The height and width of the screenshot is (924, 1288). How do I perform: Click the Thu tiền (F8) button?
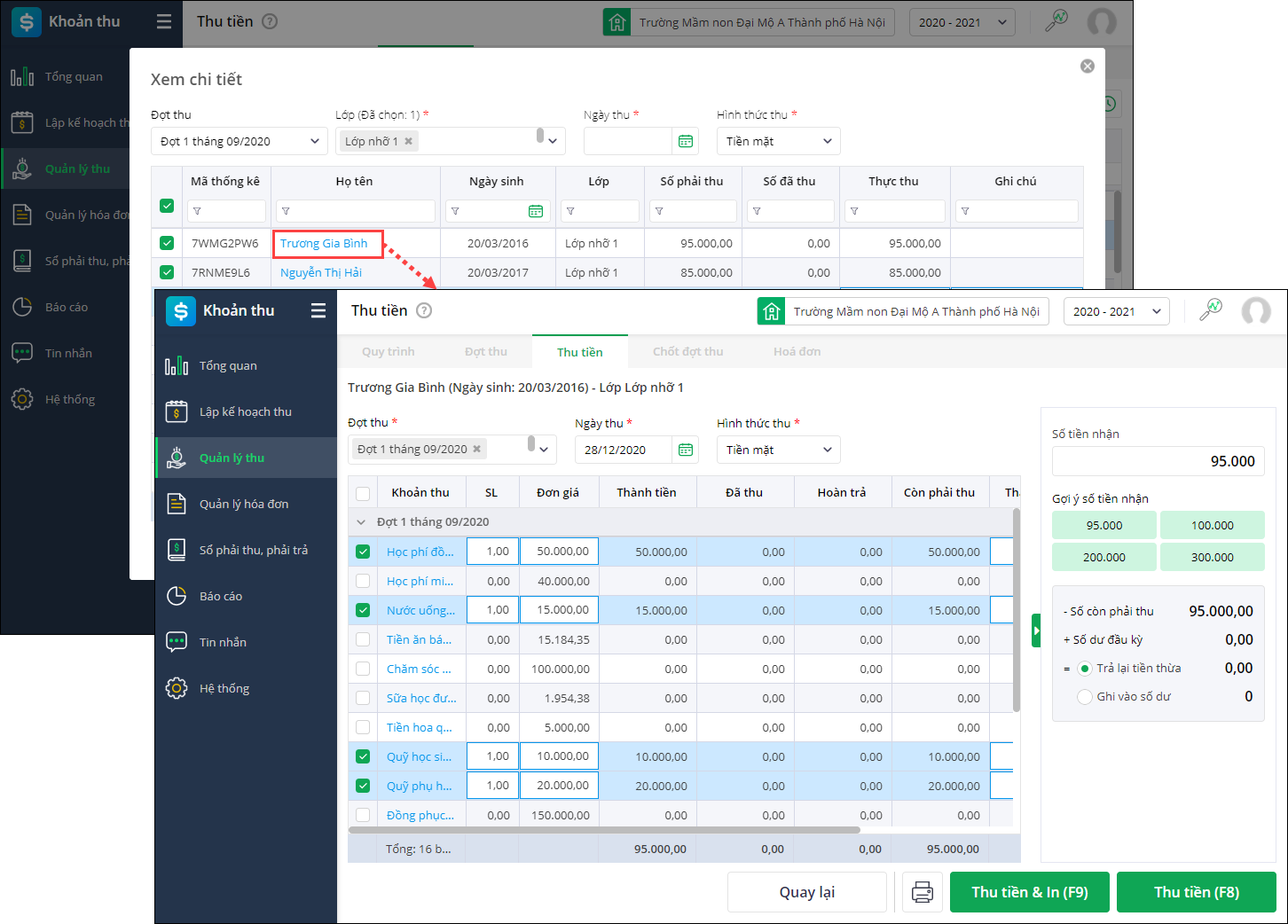[1196, 892]
